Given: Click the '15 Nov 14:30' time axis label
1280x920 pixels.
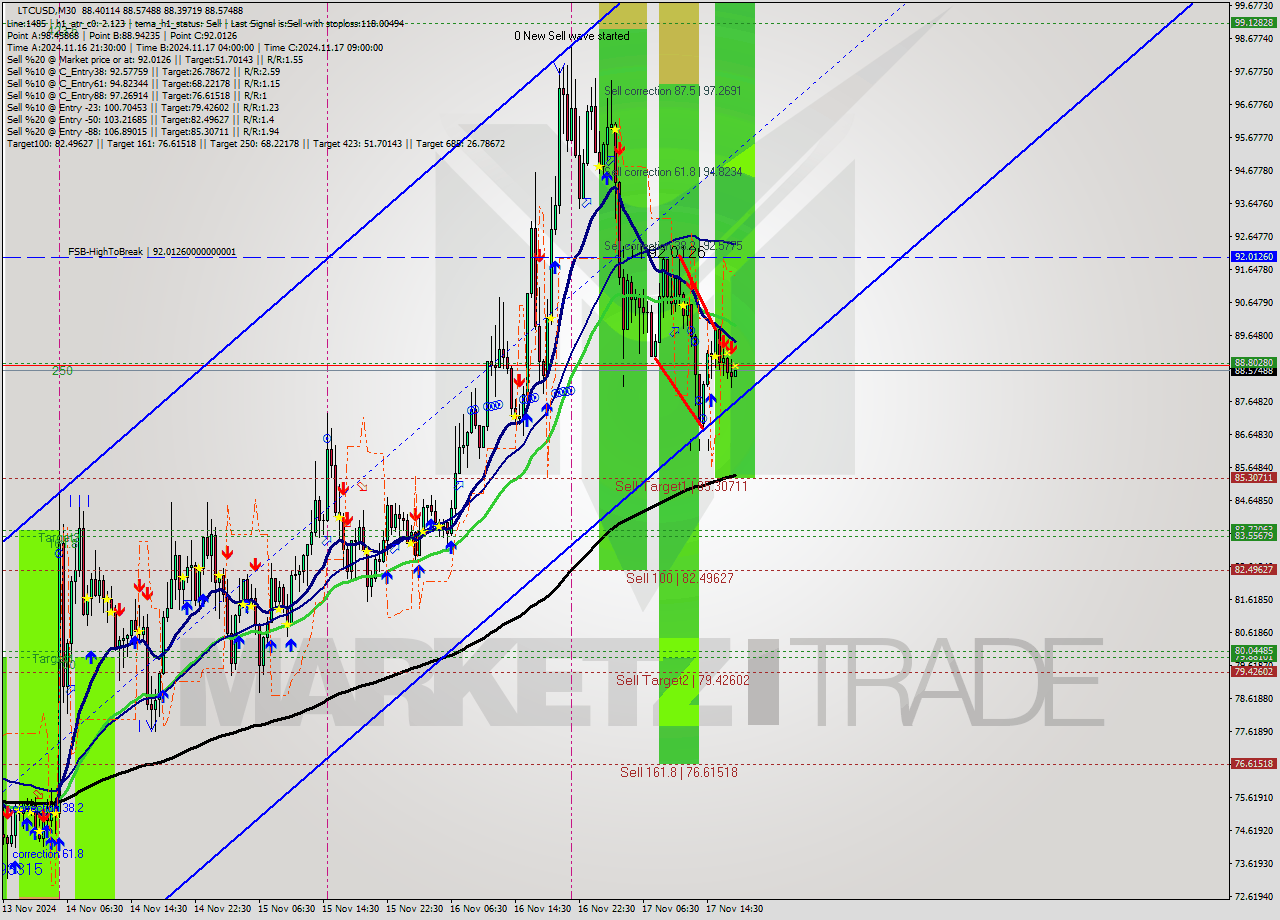Looking at the screenshot, I should tap(350, 909).
